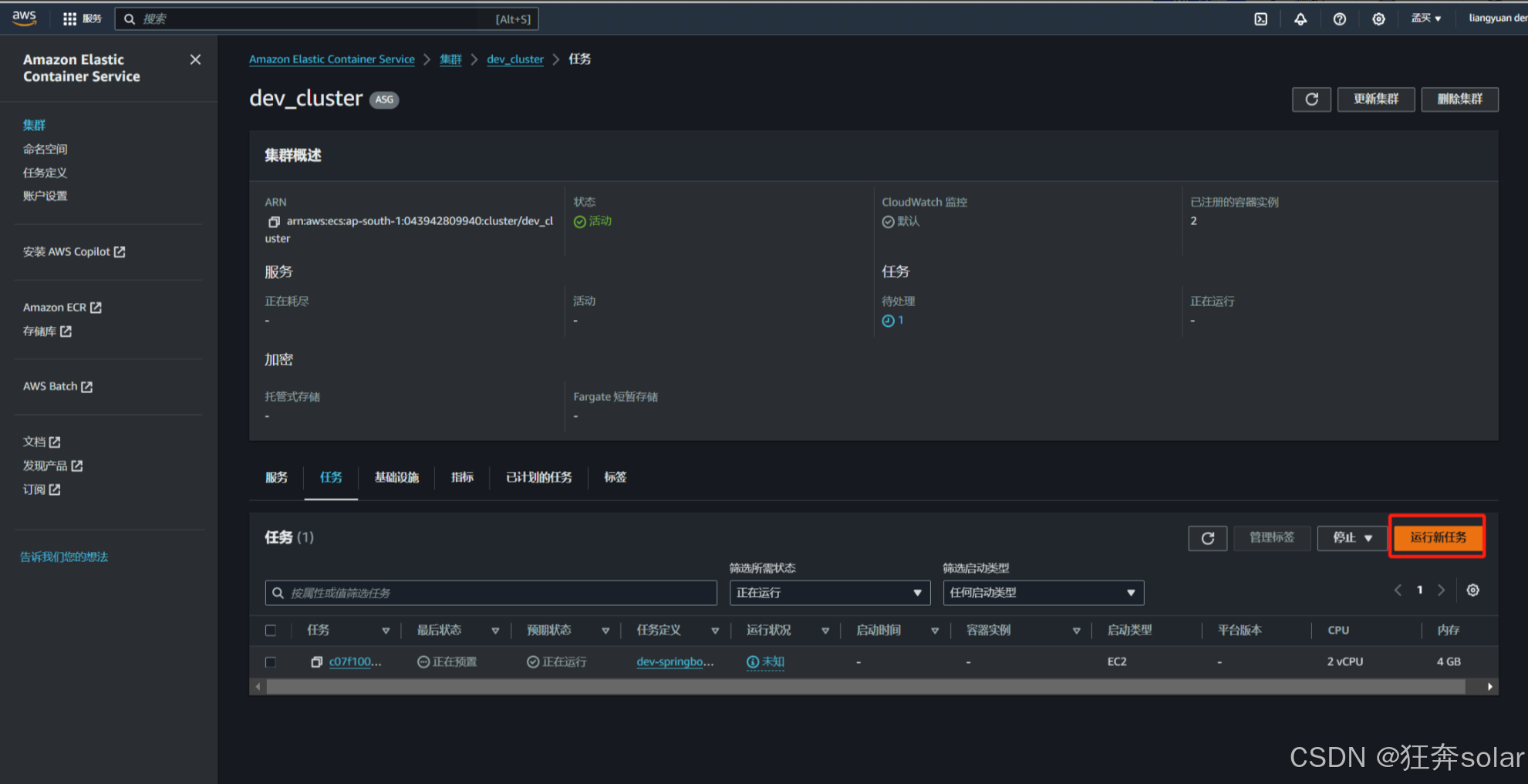This screenshot has width=1528, height=784.
Task: Open the liangyuan account menu
Action: (x=1497, y=19)
